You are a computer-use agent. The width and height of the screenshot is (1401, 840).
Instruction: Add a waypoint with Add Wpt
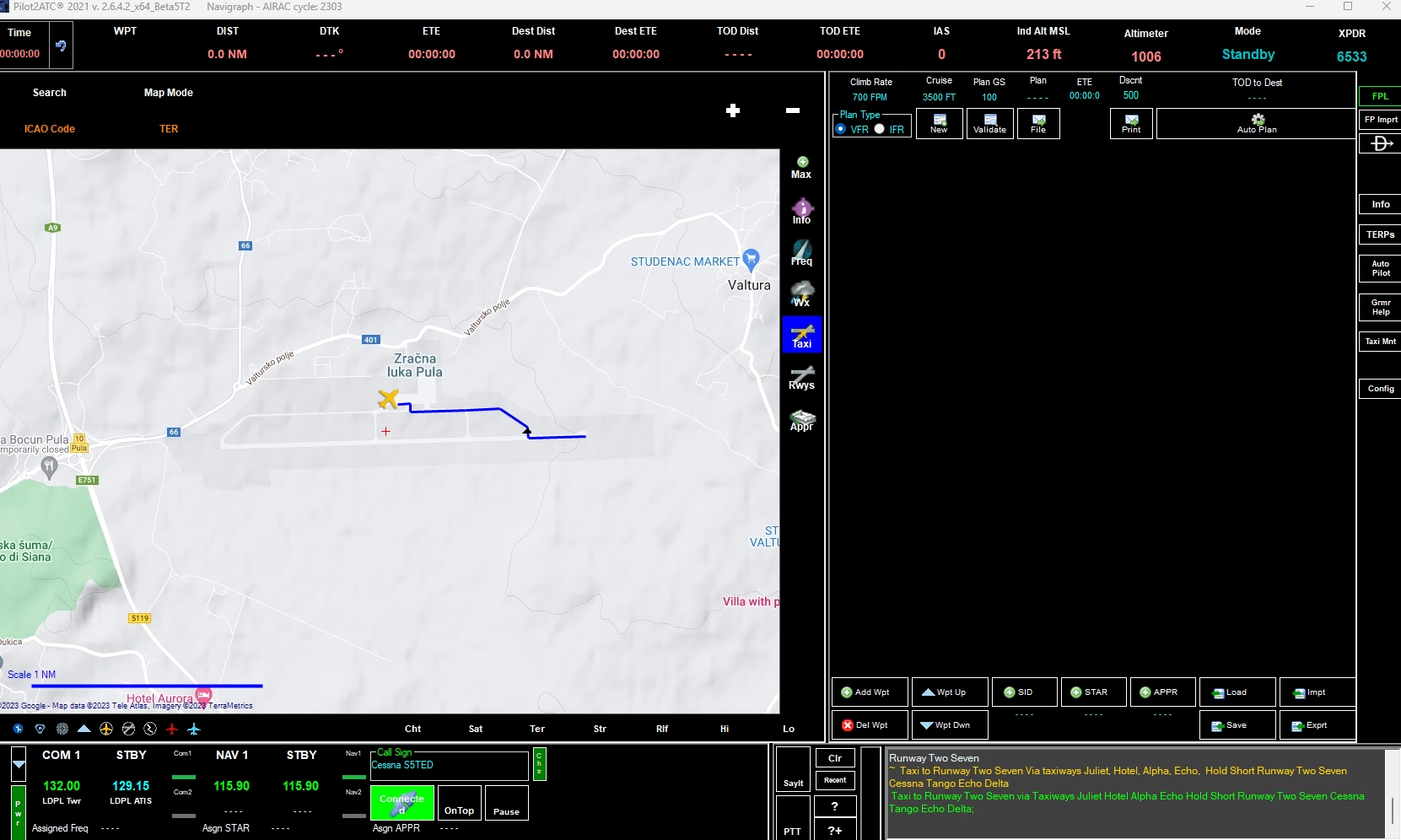[x=870, y=692]
